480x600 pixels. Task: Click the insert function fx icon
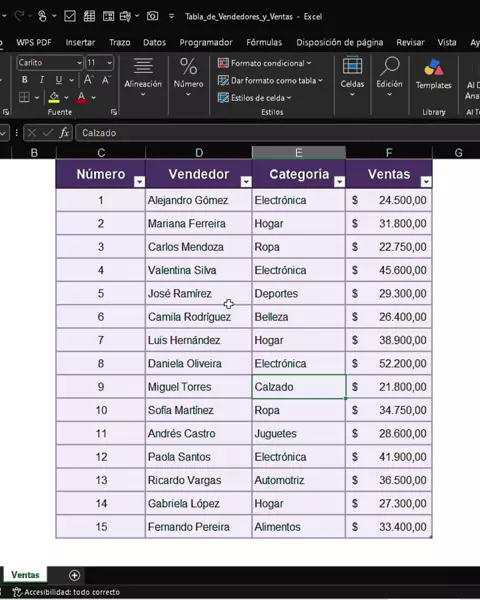[64, 133]
